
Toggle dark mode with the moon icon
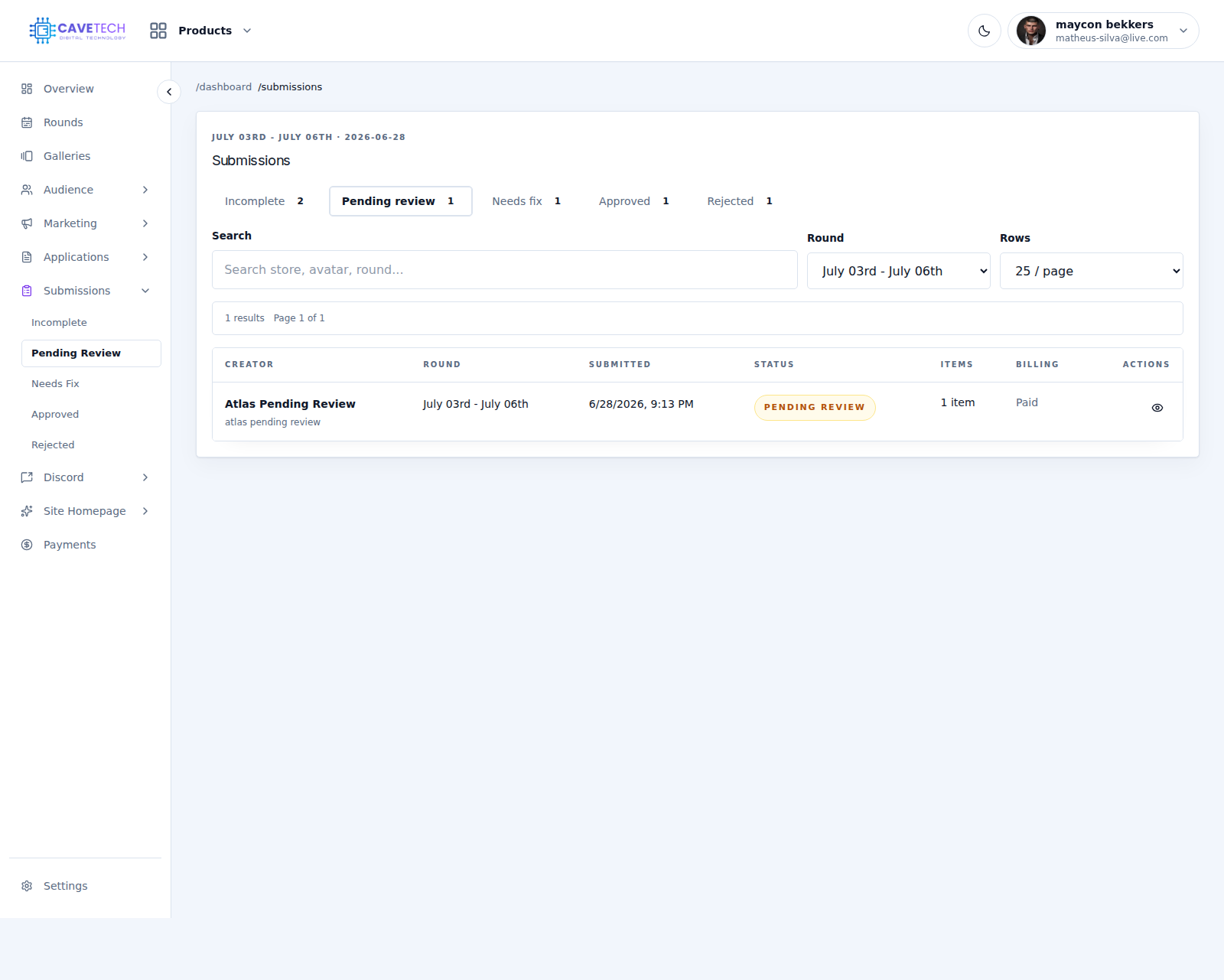[x=984, y=31]
